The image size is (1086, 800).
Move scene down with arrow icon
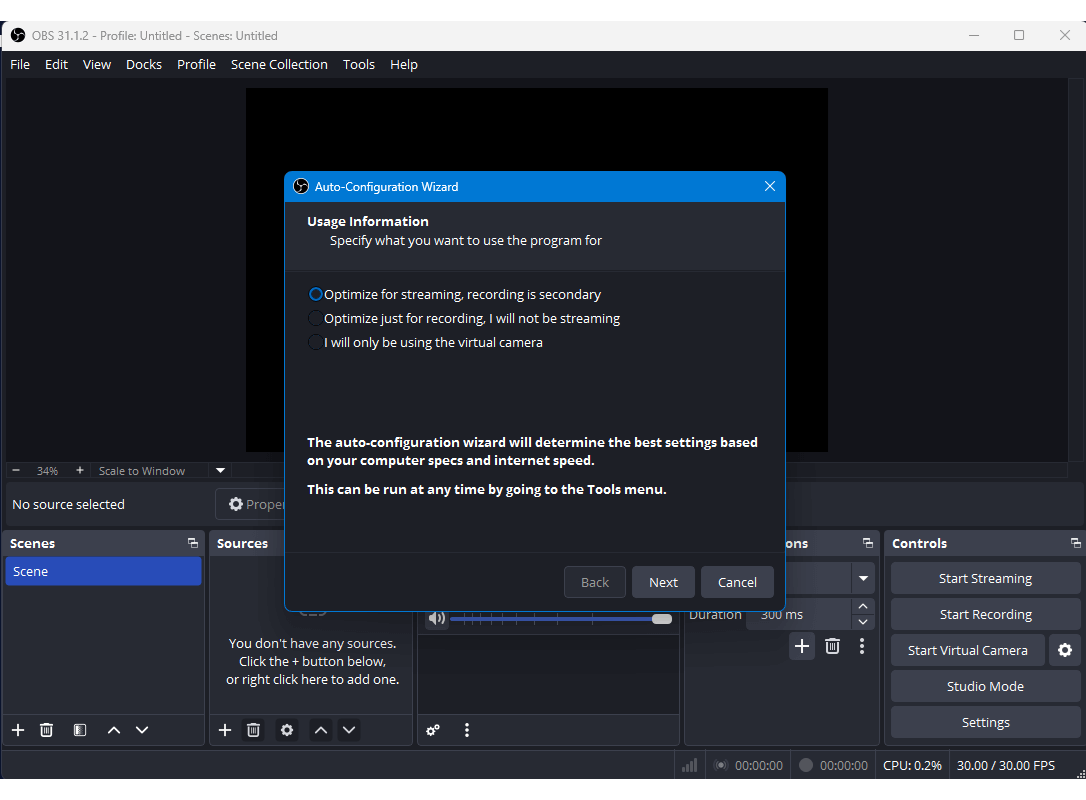click(142, 730)
